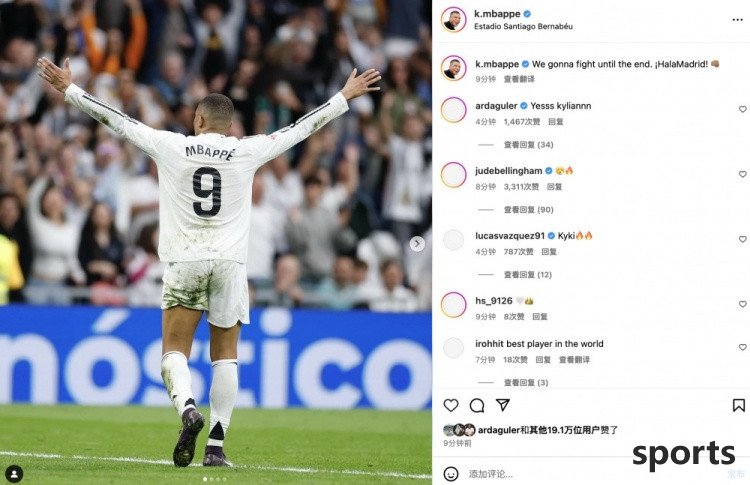Open the emoji picker smiley icon

(451, 474)
